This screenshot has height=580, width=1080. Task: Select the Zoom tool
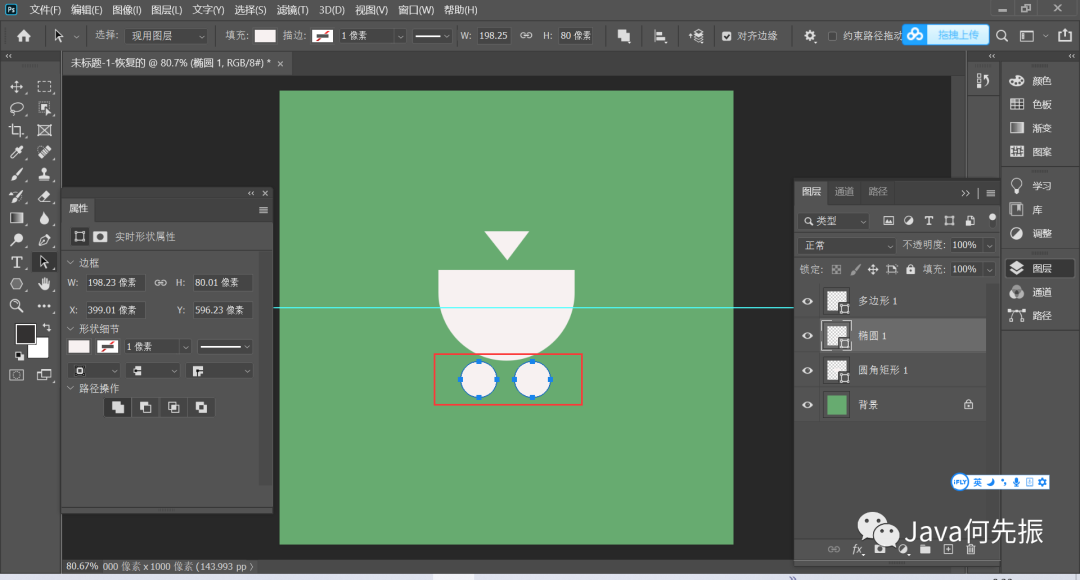point(17,306)
